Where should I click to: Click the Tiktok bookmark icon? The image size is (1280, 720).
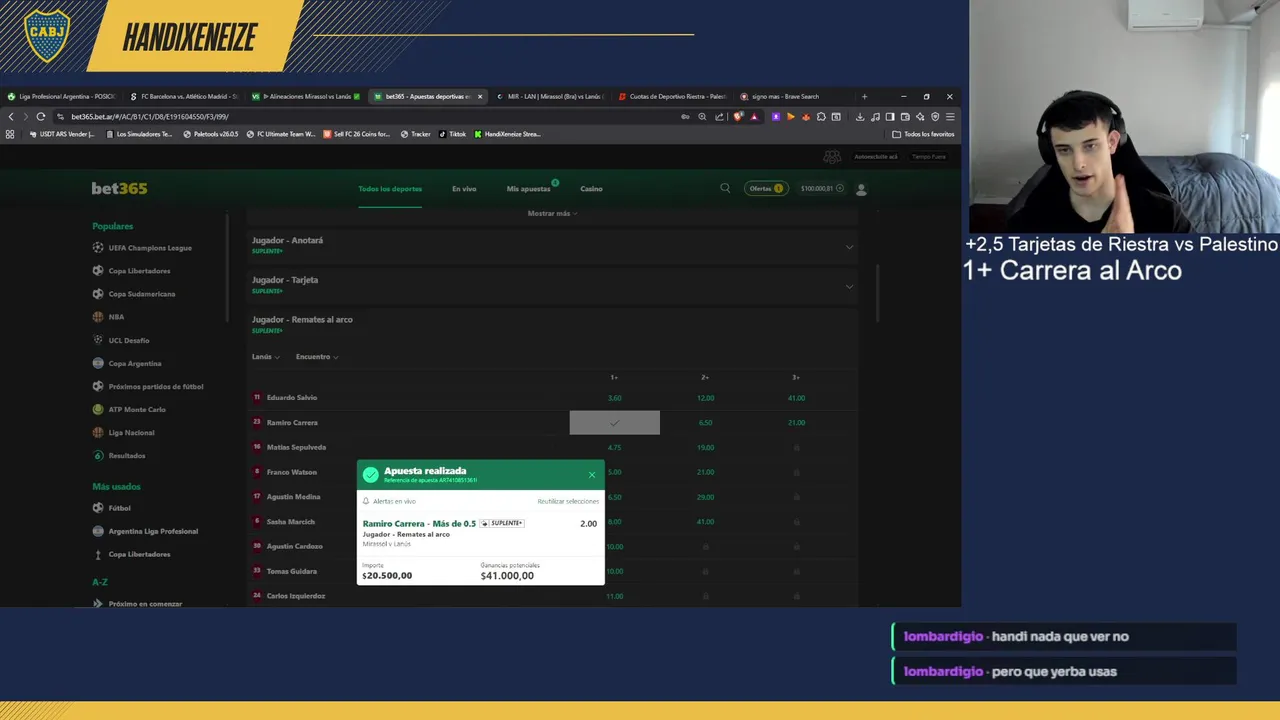pyautogui.click(x=443, y=134)
